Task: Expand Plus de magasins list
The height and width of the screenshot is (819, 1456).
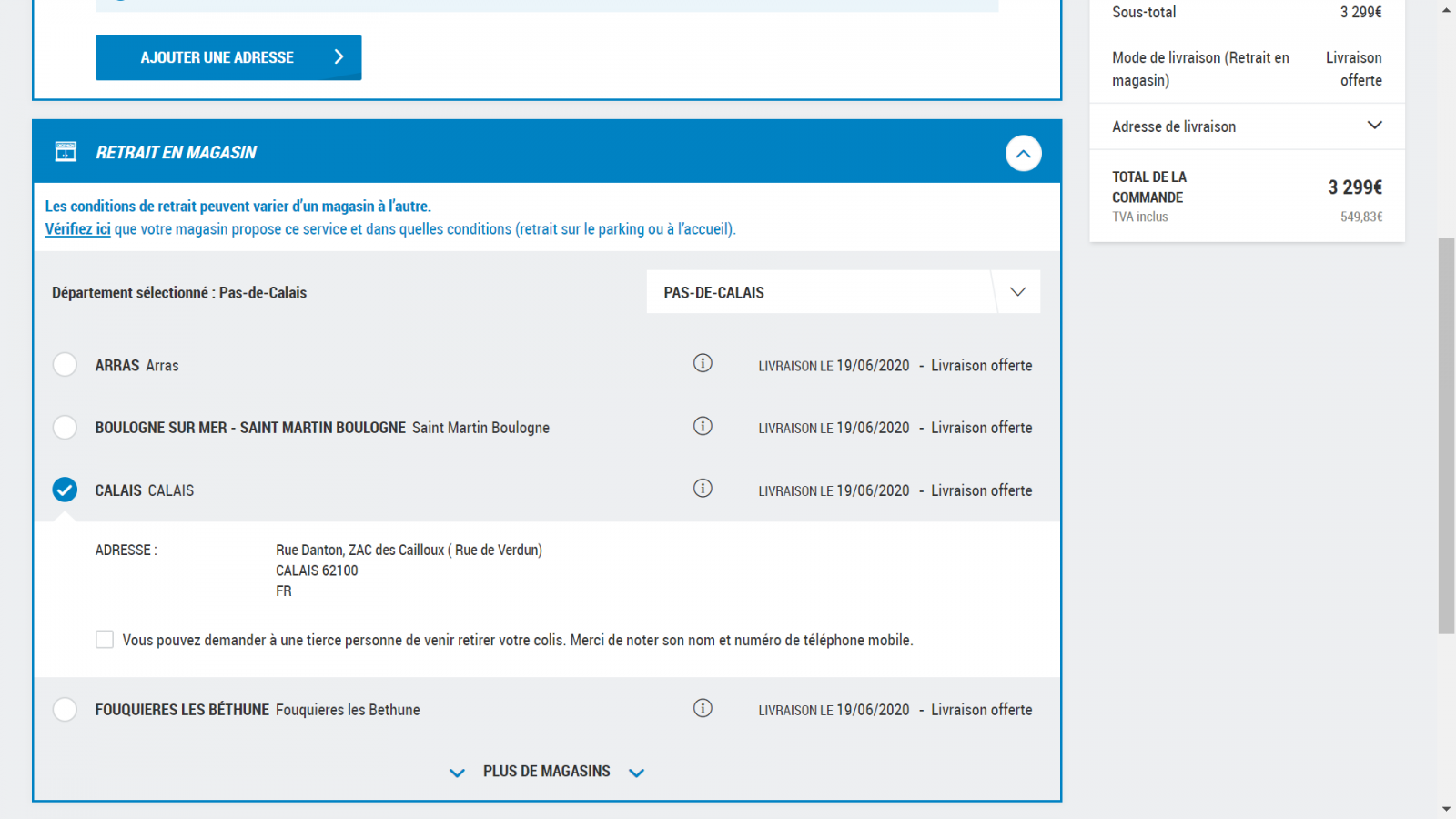Action: [547, 772]
